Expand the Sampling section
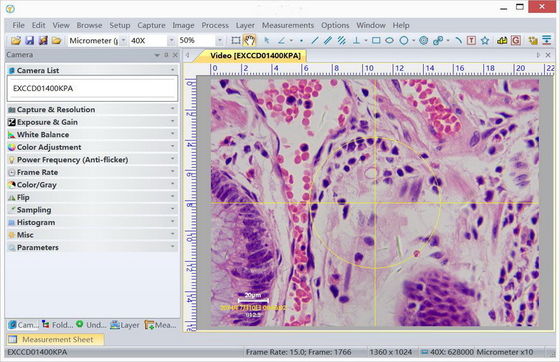The width and height of the screenshot is (560, 362). 92,209
